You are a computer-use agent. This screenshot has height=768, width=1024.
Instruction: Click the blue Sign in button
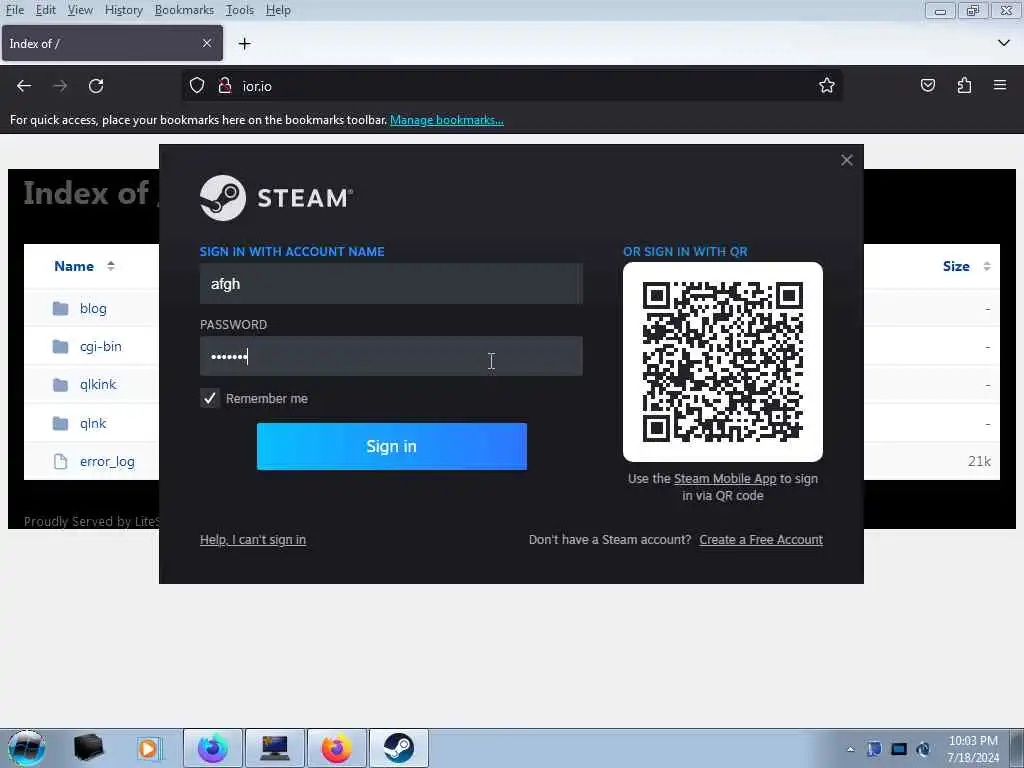pyautogui.click(x=392, y=446)
